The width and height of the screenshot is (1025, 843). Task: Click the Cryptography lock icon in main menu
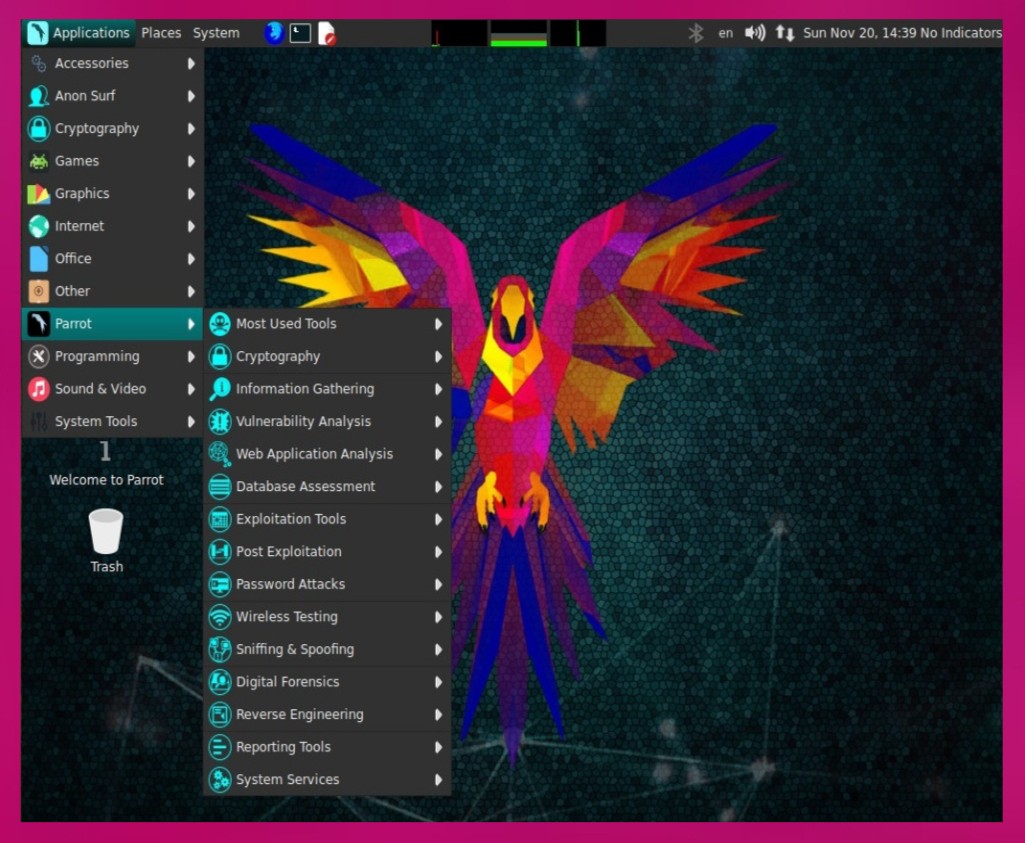pyautogui.click(x=39, y=129)
